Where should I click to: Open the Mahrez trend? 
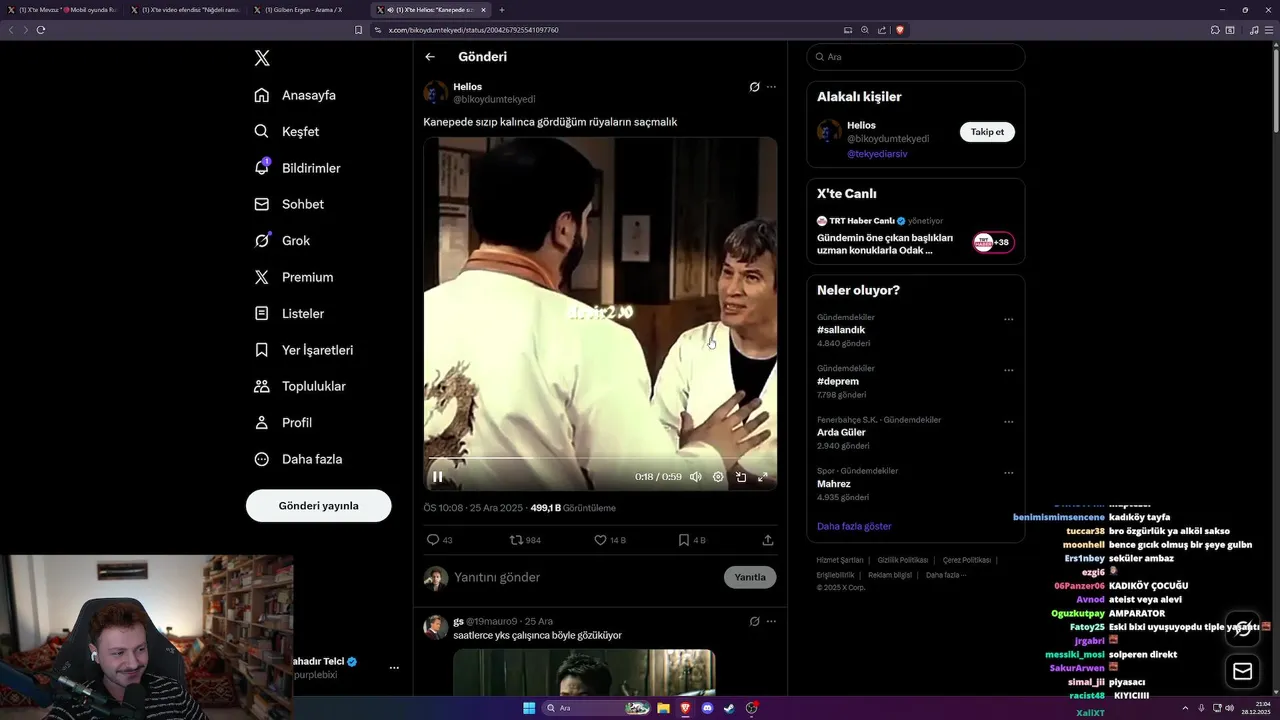click(x=834, y=484)
